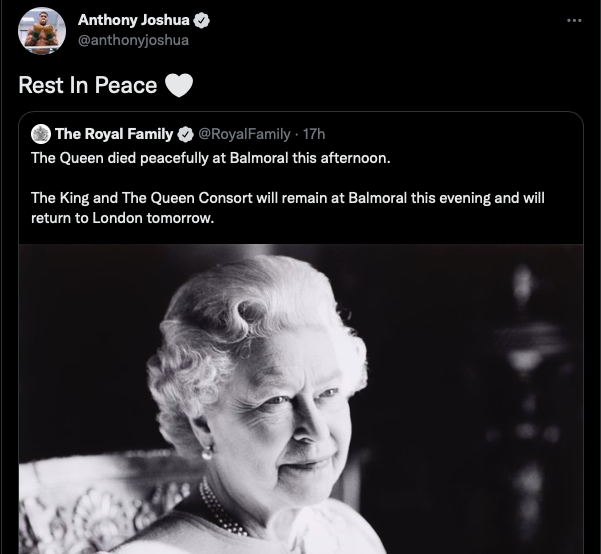The height and width of the screenshot is (554, 601).
Task: Click the "Rest In Peace" tweet text
Action: pos(88,86)
